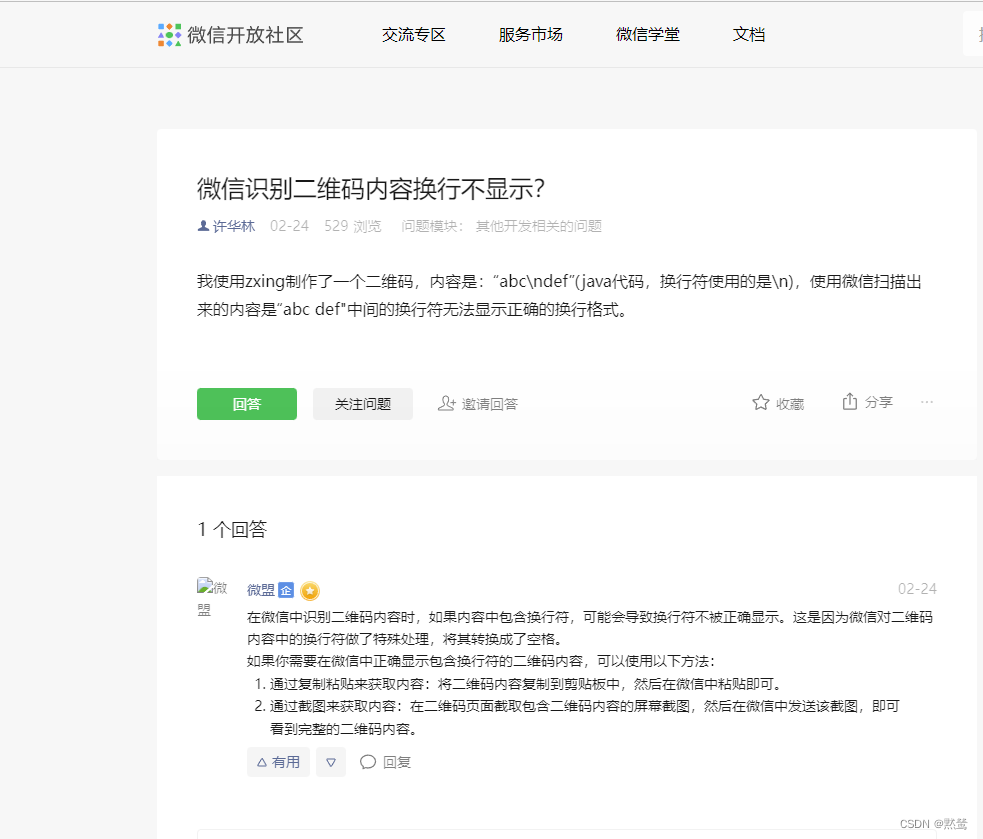Click the share arrow icon
Screen dimensions: 983x839
pyautogui.click(x=849, y=401)
